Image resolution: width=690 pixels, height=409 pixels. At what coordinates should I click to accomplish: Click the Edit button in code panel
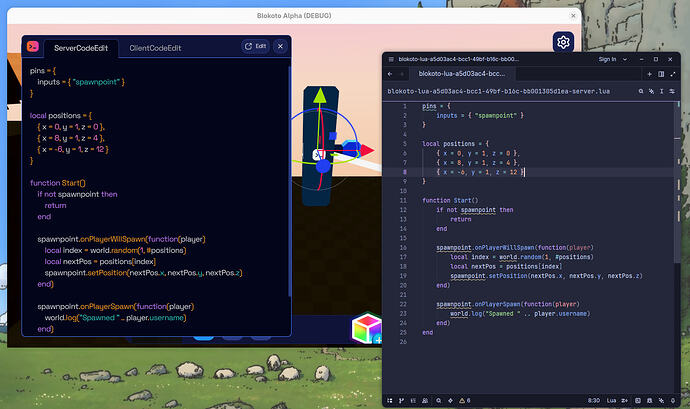click(255, 46)
